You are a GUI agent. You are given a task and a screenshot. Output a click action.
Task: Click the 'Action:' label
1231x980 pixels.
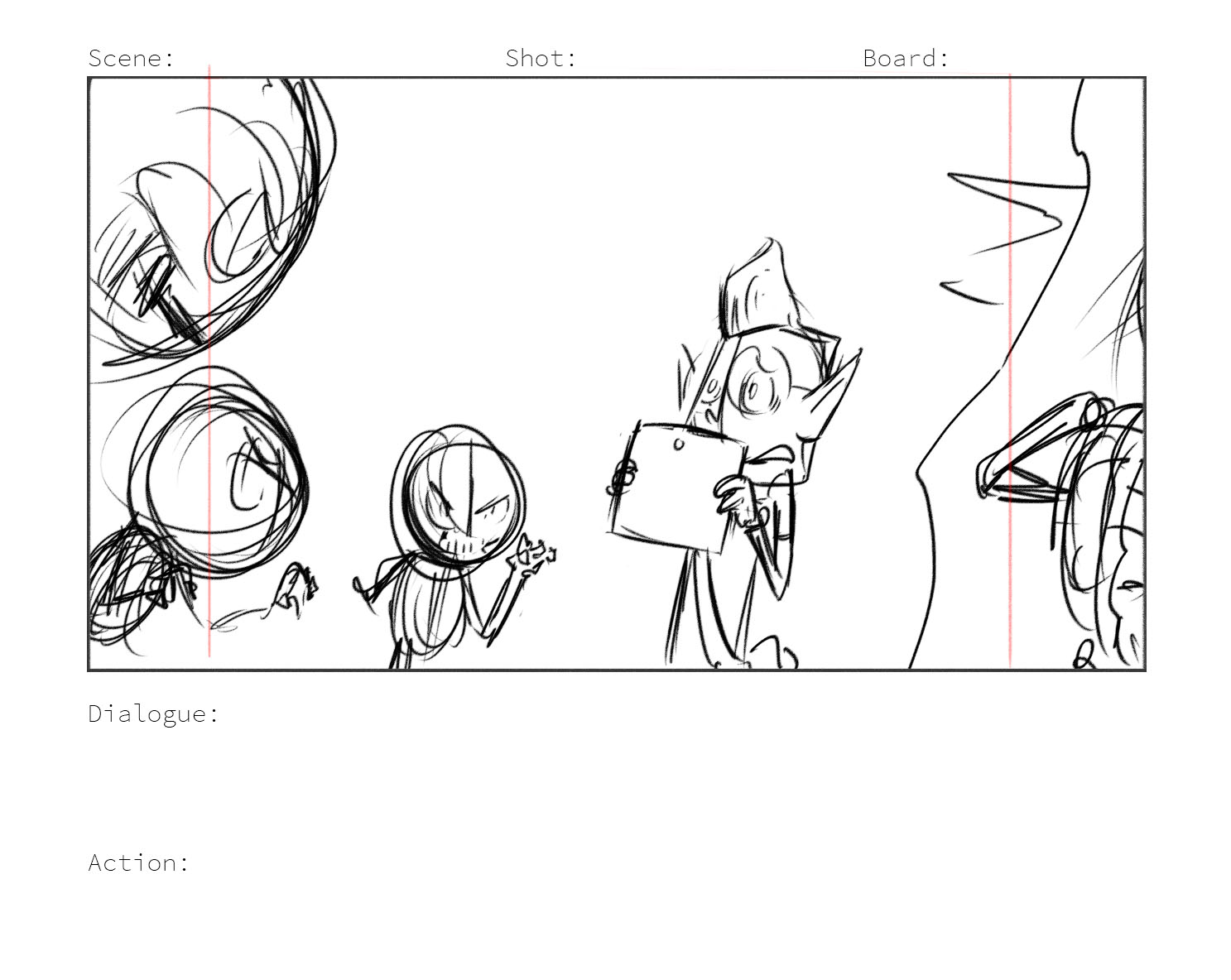click(139, 862)
